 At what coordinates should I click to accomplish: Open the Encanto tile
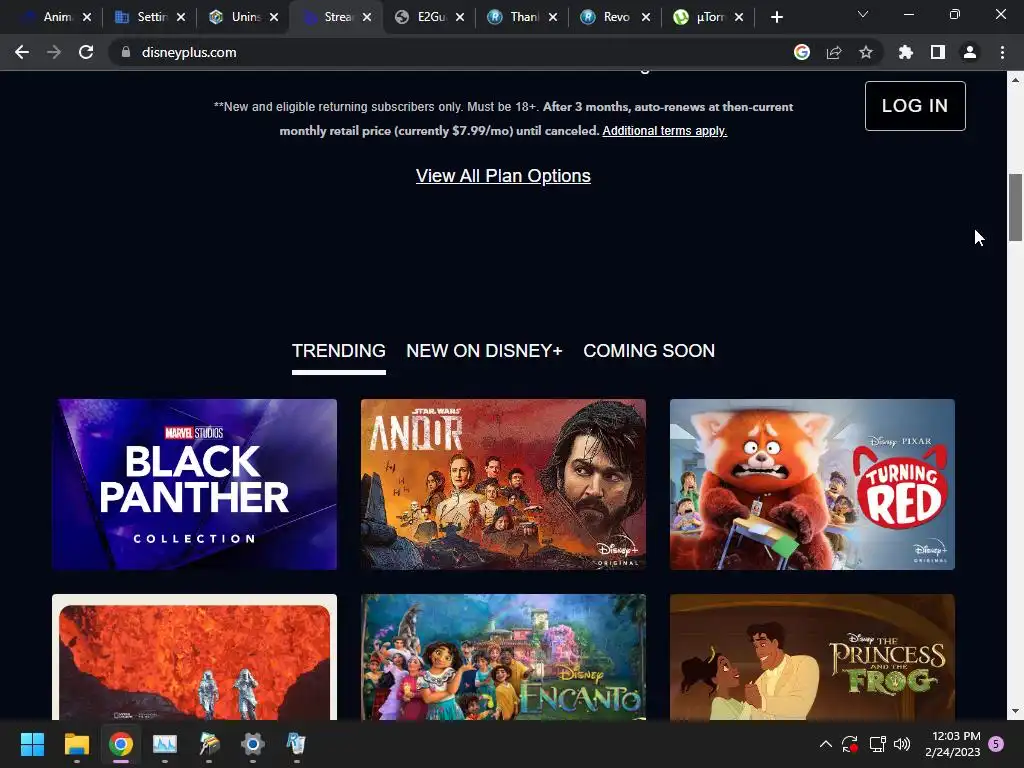pyautogui.click(x=504, y=657)
